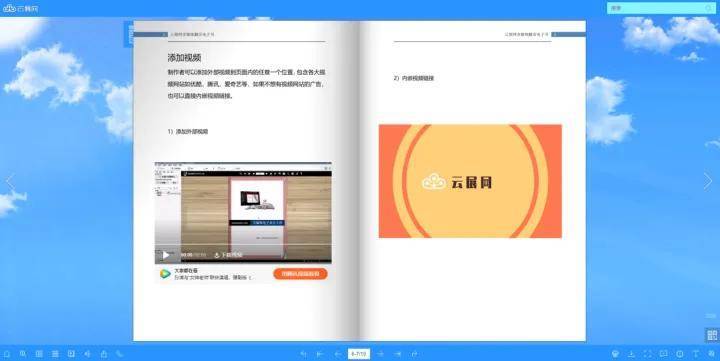Screen dimensions: 720x361
Task: Click the home icon in bottom toolbar
Action: coord(7,354)
